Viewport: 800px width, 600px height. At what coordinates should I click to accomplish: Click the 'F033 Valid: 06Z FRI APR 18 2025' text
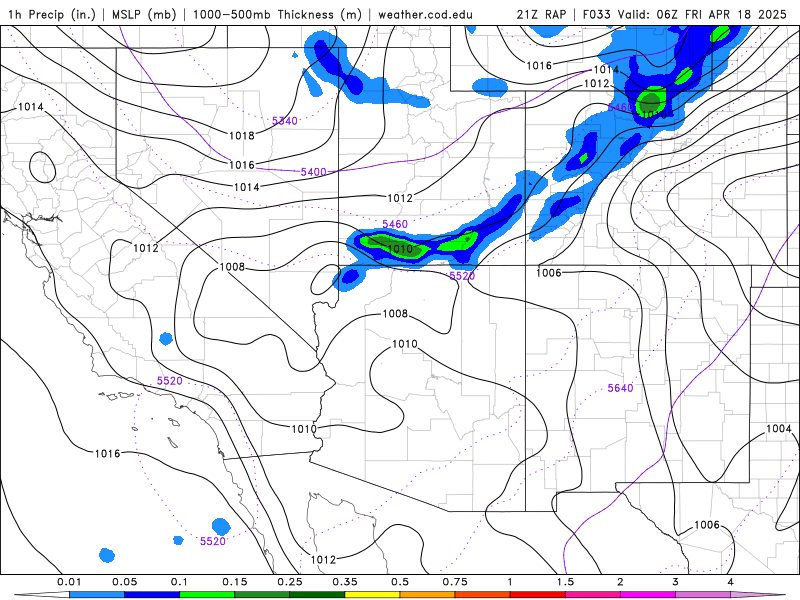click(685, 14)
